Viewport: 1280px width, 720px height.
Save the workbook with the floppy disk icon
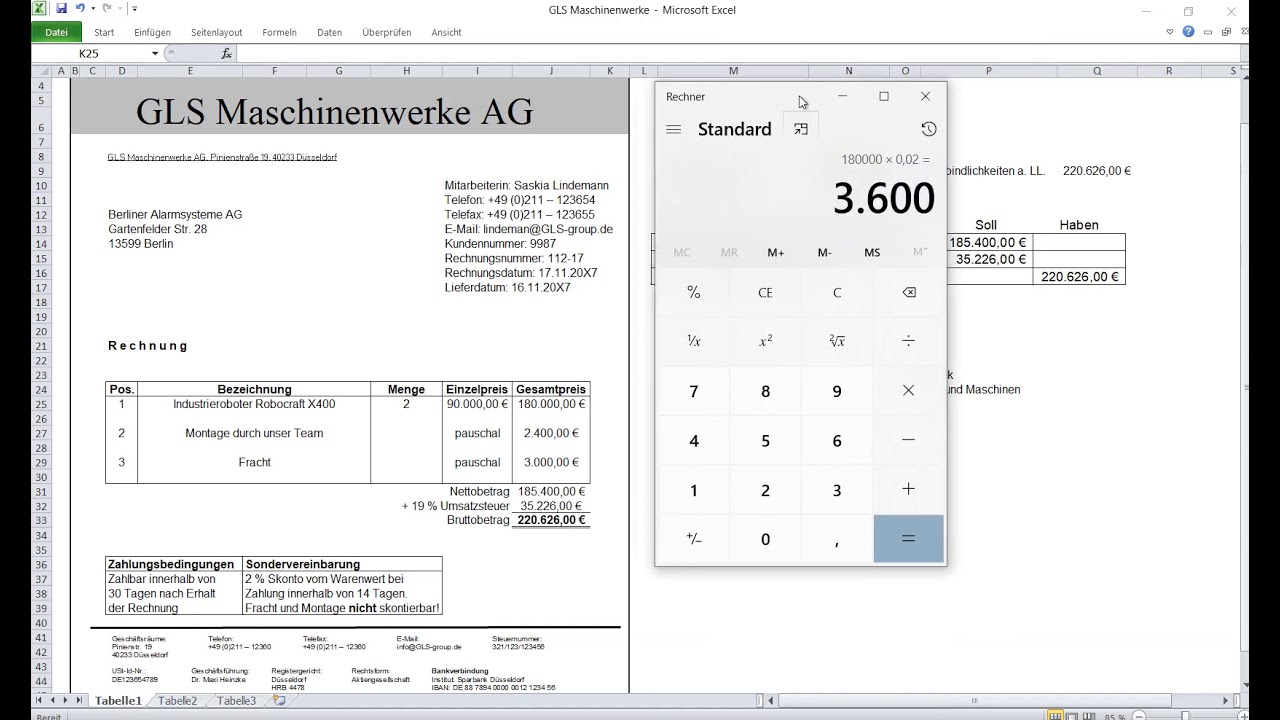pos(61,9)
